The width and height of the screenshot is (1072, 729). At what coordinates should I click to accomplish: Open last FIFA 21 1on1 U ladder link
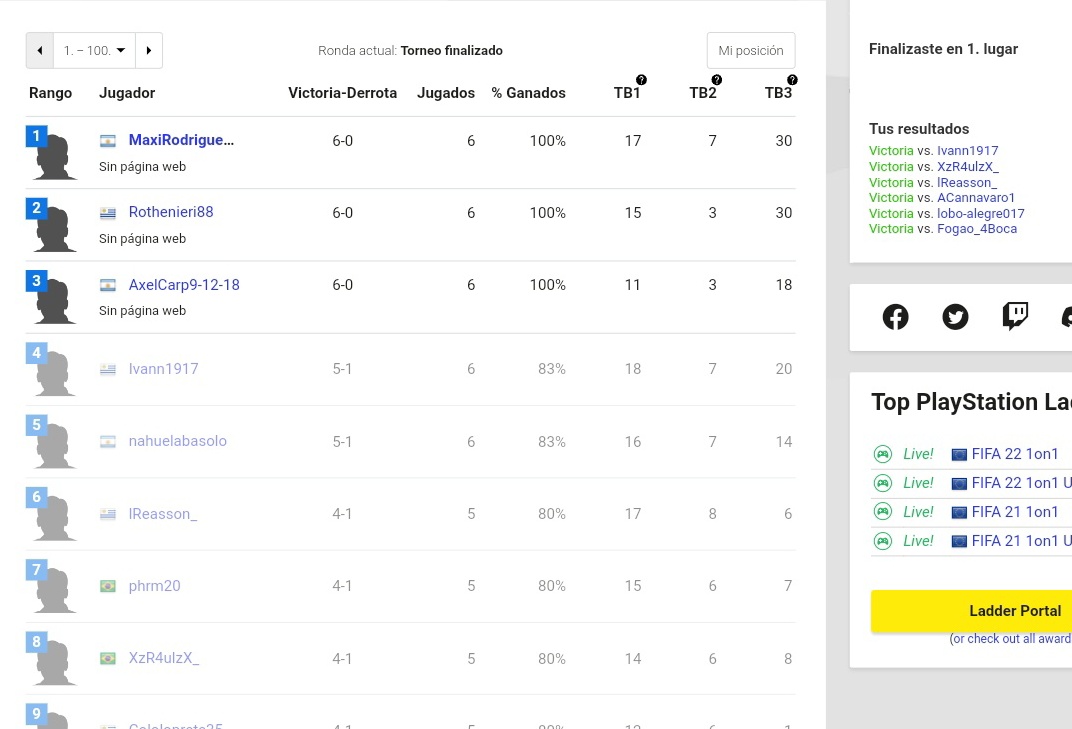tap(1021, 541)
